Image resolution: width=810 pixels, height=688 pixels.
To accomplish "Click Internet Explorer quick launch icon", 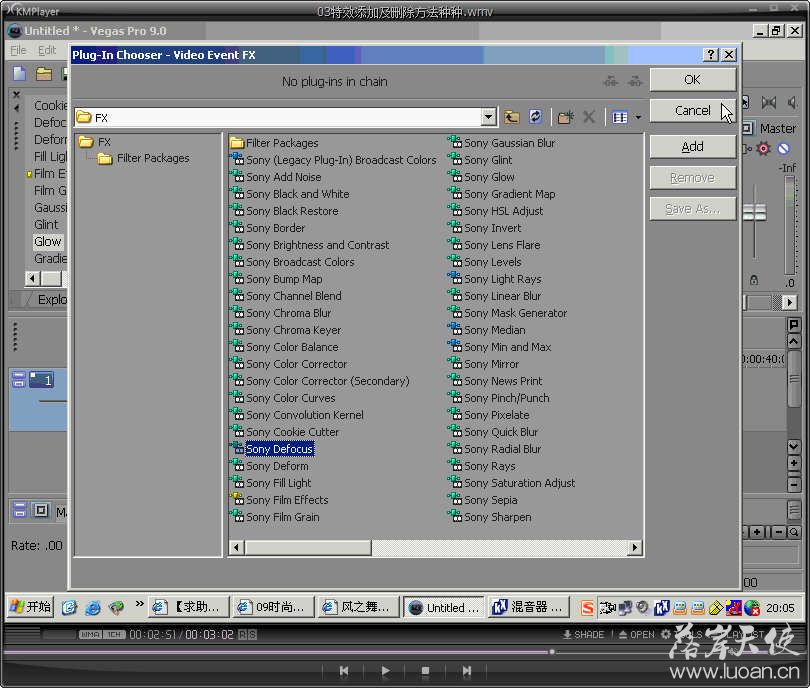I will click(x=93, y=608).
